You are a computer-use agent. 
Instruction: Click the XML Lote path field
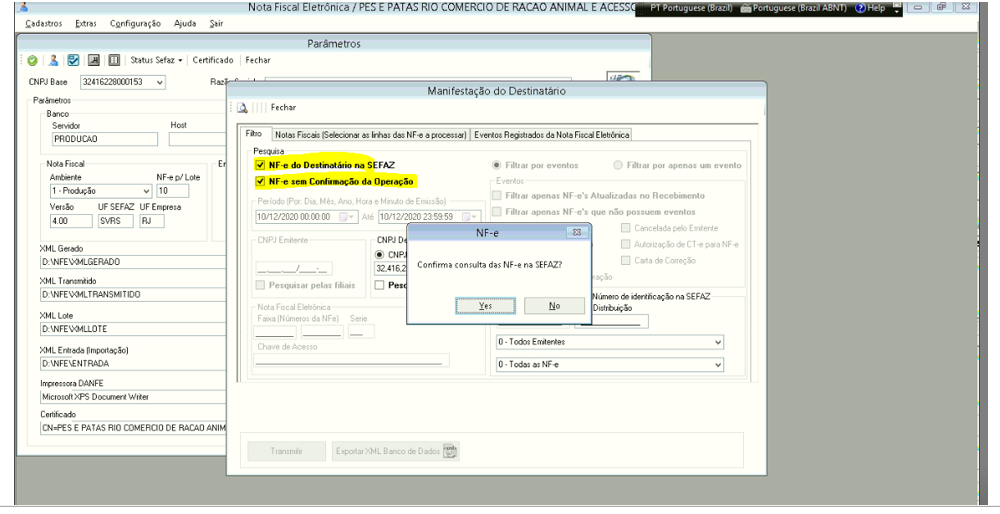(133, 329)
